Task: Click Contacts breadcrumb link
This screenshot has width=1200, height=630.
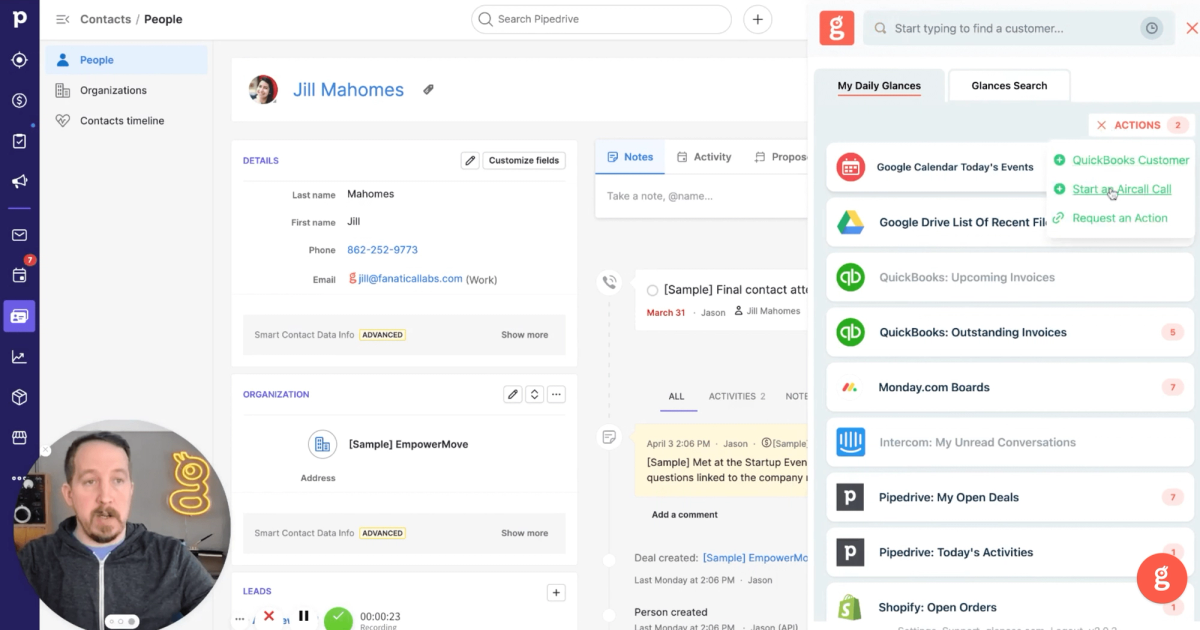Action: (105, 19)
